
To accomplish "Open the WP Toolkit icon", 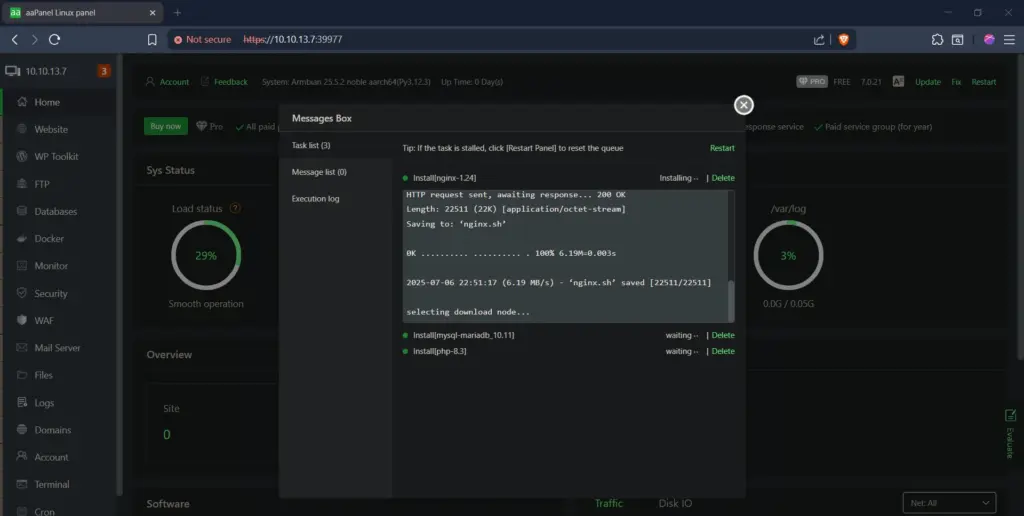I will (22, 157).
